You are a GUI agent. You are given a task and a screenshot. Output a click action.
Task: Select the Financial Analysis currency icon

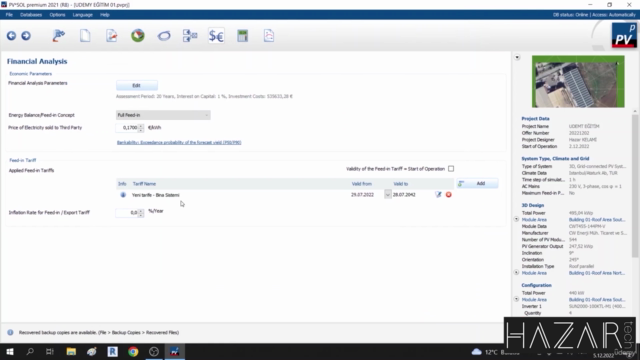[216, 36]
